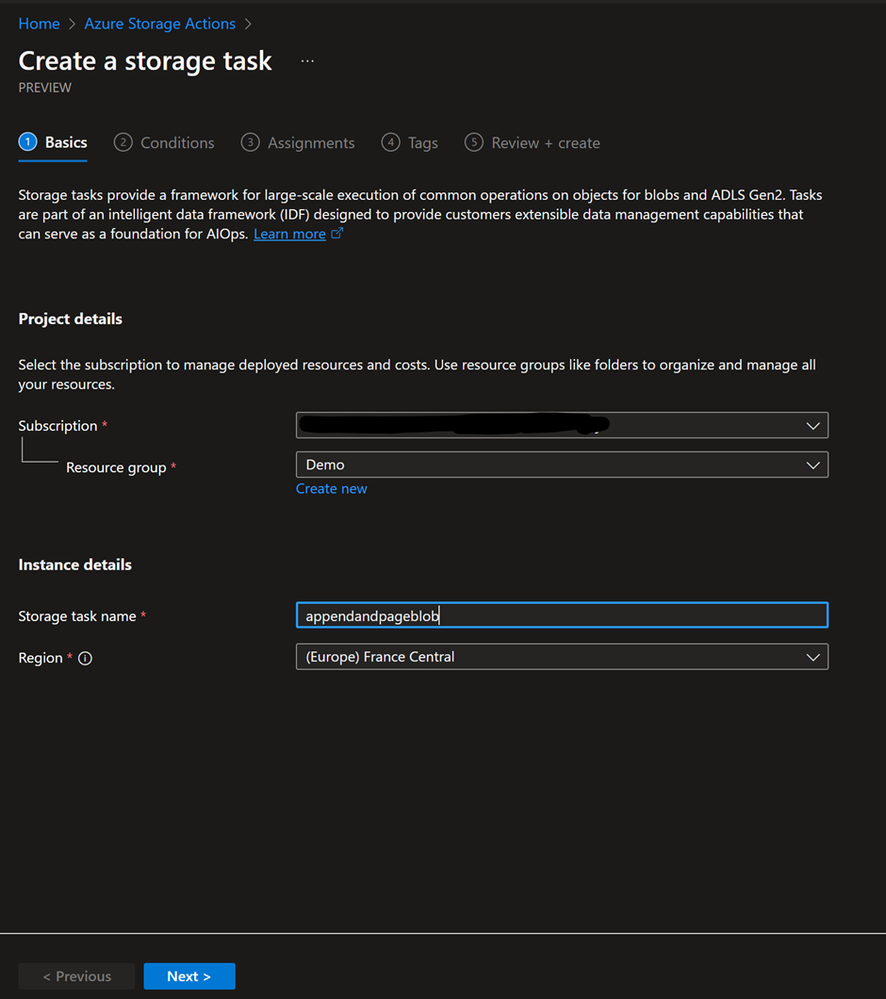Image resolution: width=886 pixels, height=999 pixels.
Task: Open the Assignments tab
Action: [x=298, y=143]
